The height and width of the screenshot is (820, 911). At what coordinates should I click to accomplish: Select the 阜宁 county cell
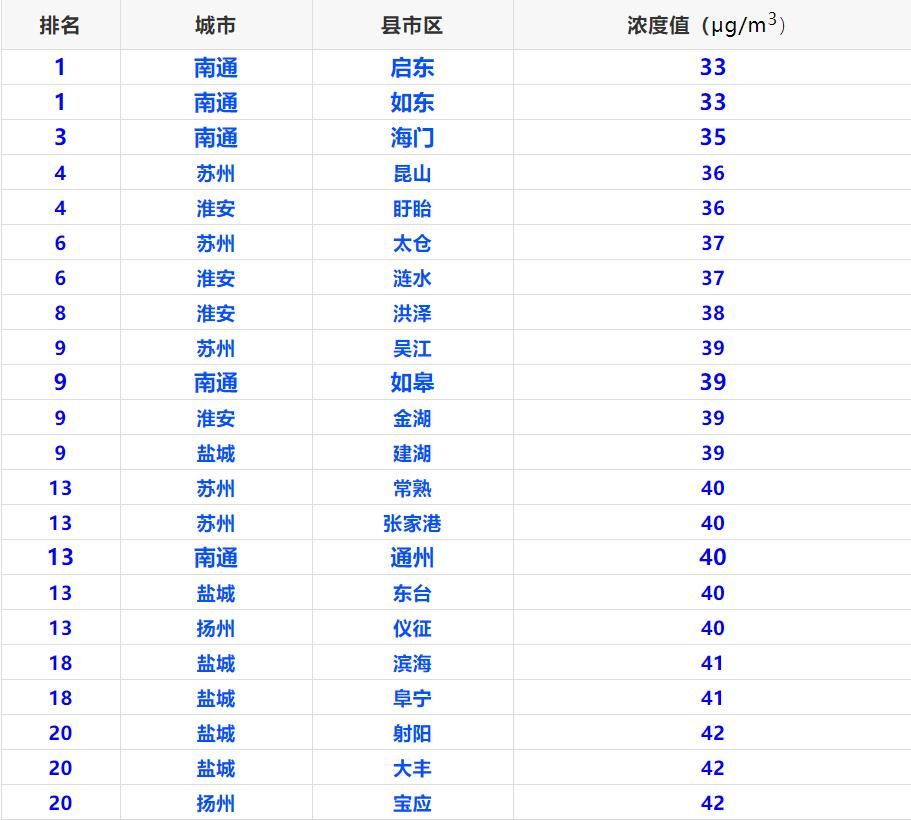412,698
